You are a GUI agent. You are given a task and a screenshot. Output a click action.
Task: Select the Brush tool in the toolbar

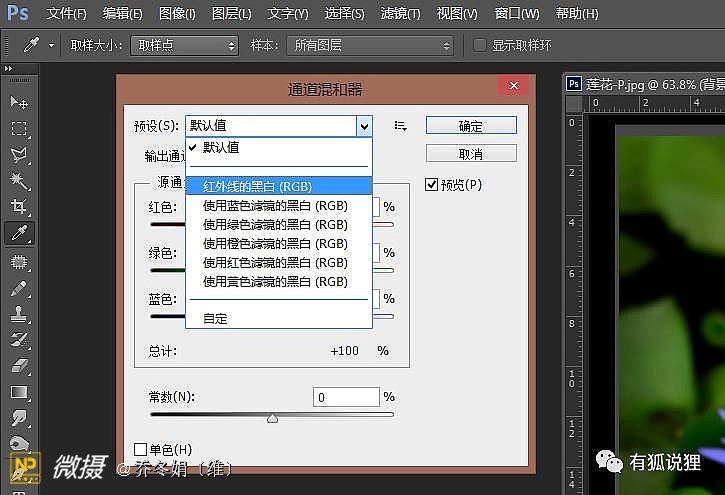19,288
